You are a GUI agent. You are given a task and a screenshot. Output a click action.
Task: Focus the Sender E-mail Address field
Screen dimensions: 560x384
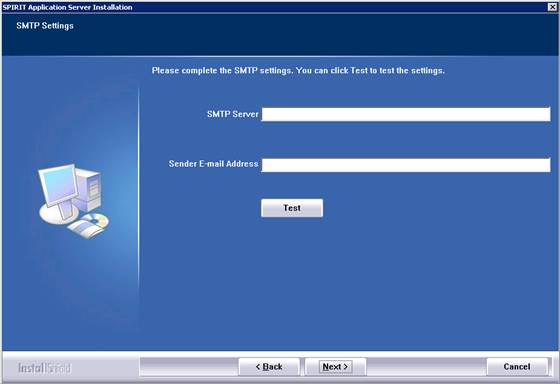406,165
